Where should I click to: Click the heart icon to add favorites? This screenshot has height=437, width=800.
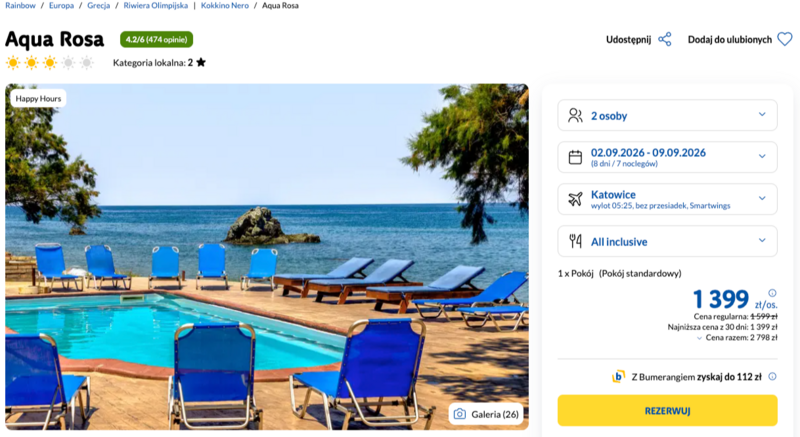point(785,39)
